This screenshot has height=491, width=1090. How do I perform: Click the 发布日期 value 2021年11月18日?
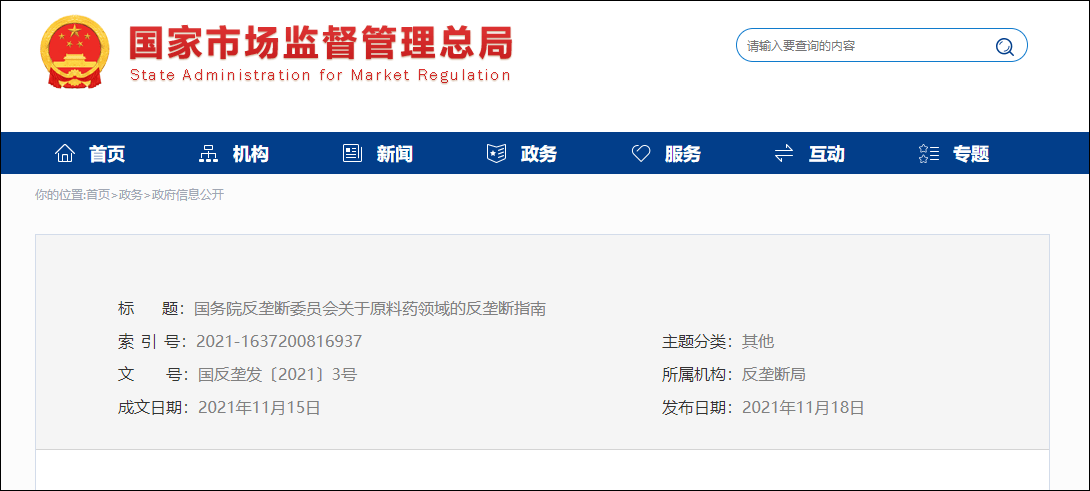click(803, 408)
